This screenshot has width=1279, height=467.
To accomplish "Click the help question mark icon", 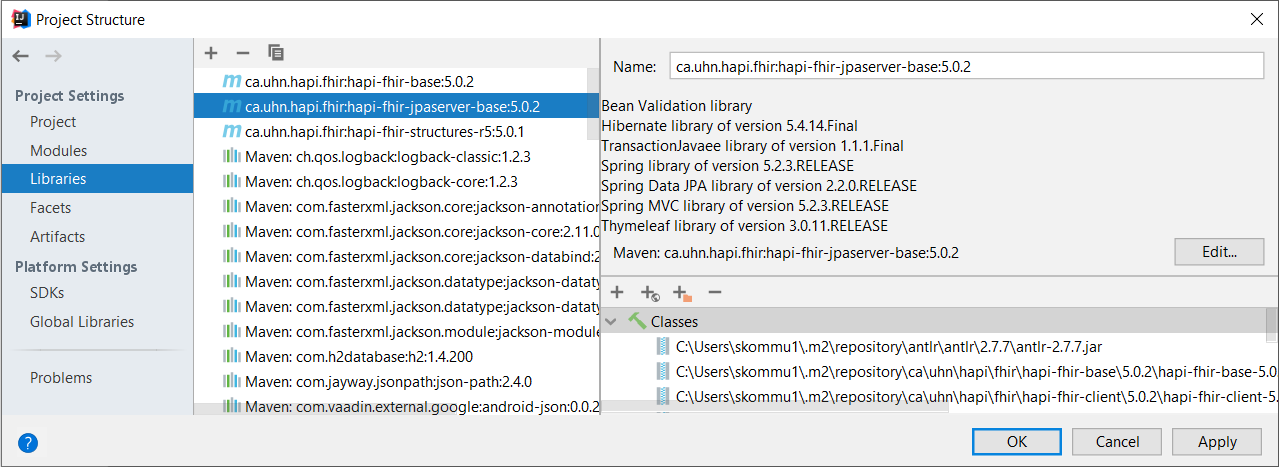I will 28,442.
